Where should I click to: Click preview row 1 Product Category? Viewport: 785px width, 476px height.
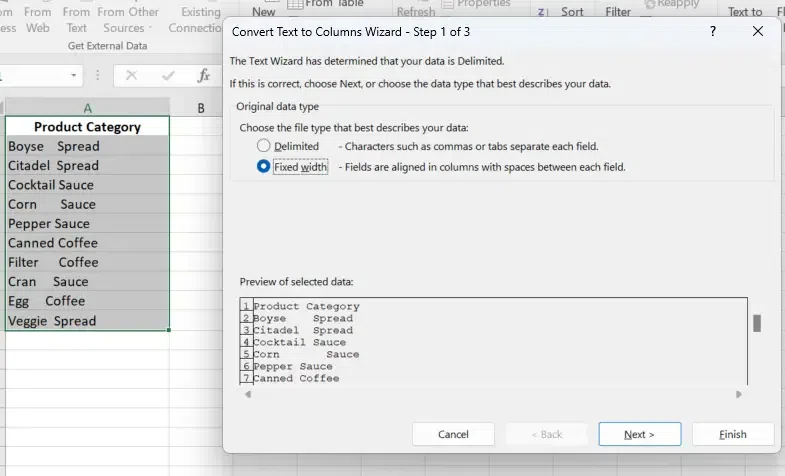click(306, 306)
